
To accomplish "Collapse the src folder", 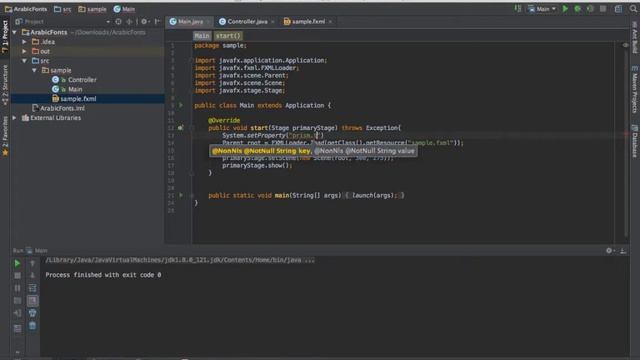I will pyautogui.click(x=24, y=61).
